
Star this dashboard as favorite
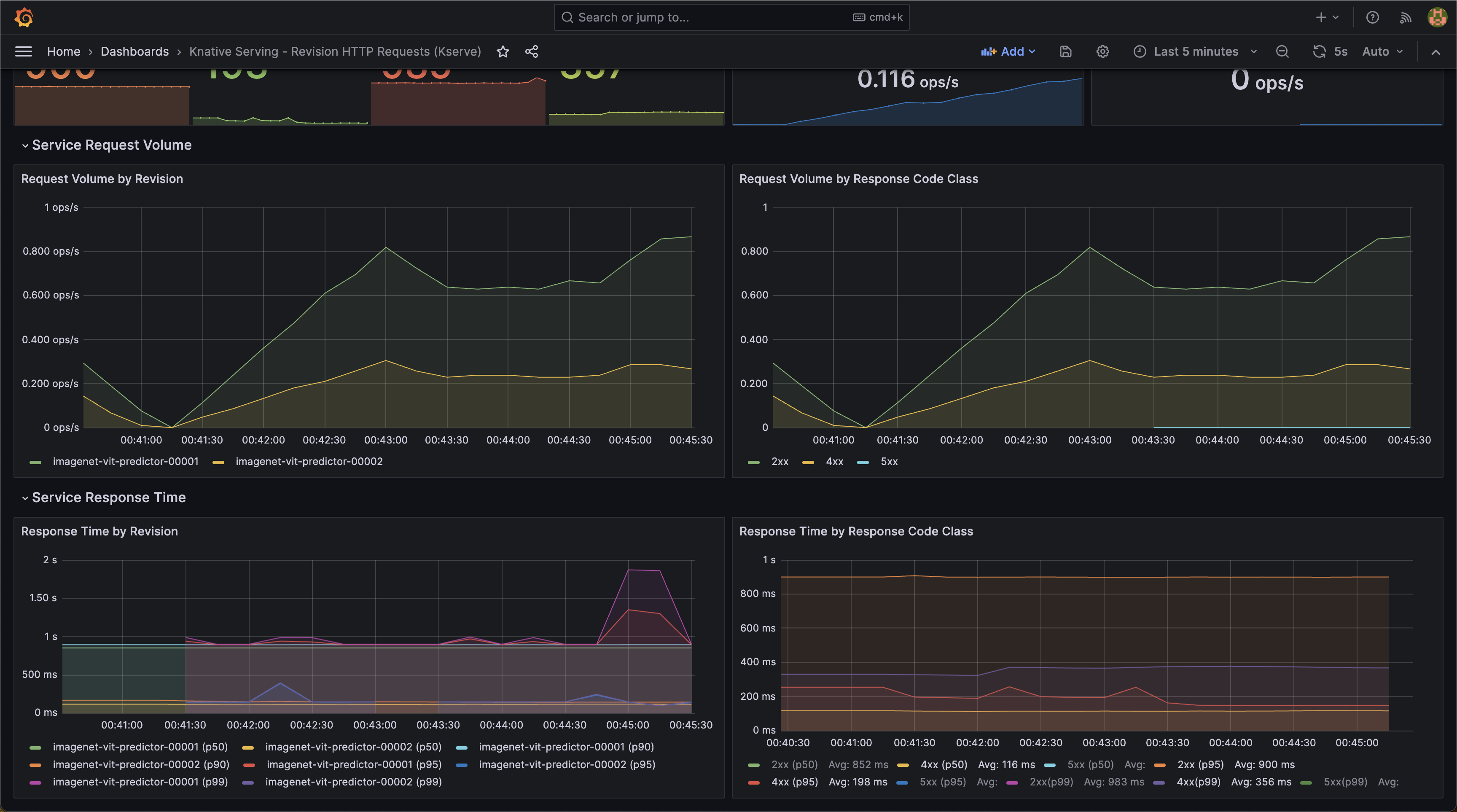click(503, 51)
